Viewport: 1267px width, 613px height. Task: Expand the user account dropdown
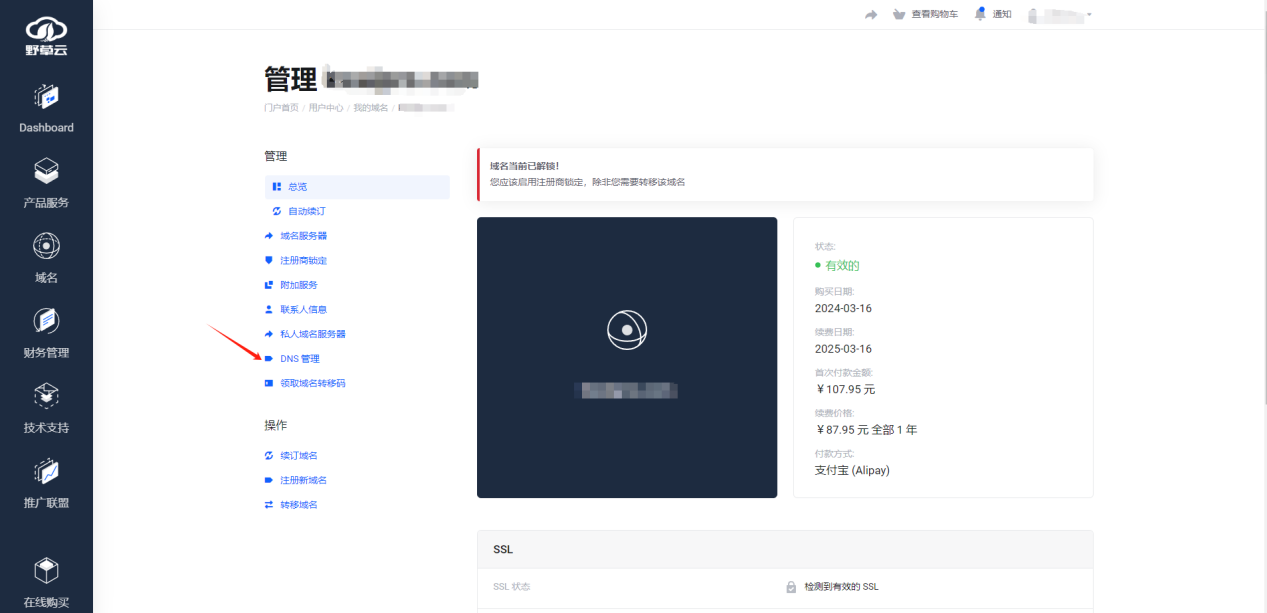click(1061, 15)
